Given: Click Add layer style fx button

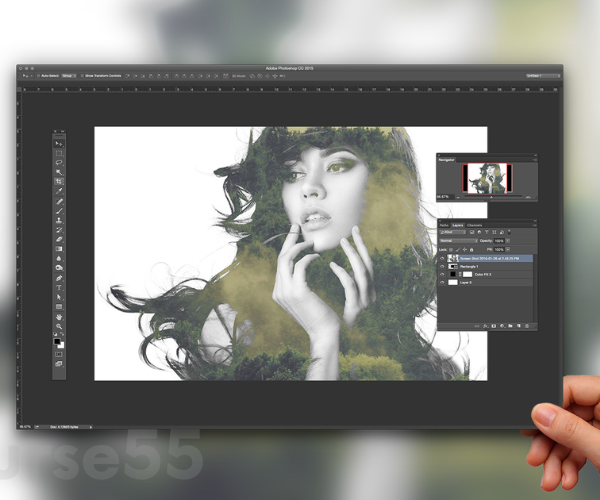Looking at the screenshot, I should click(x=485, y=326).
